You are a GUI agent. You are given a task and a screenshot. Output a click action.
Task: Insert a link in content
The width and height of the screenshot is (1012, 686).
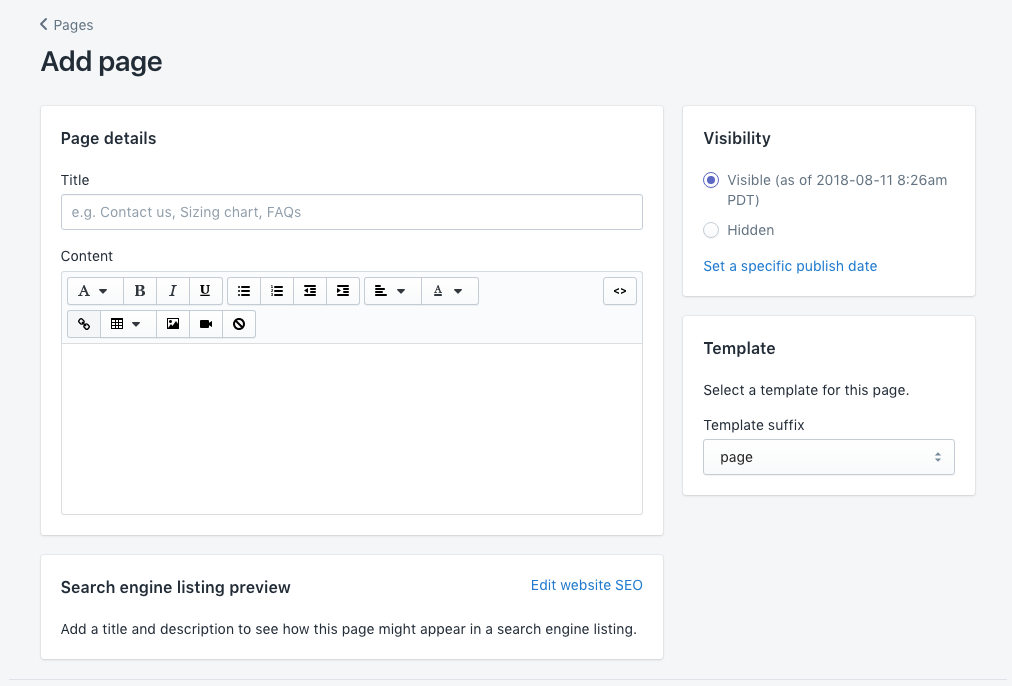(84, 324)
